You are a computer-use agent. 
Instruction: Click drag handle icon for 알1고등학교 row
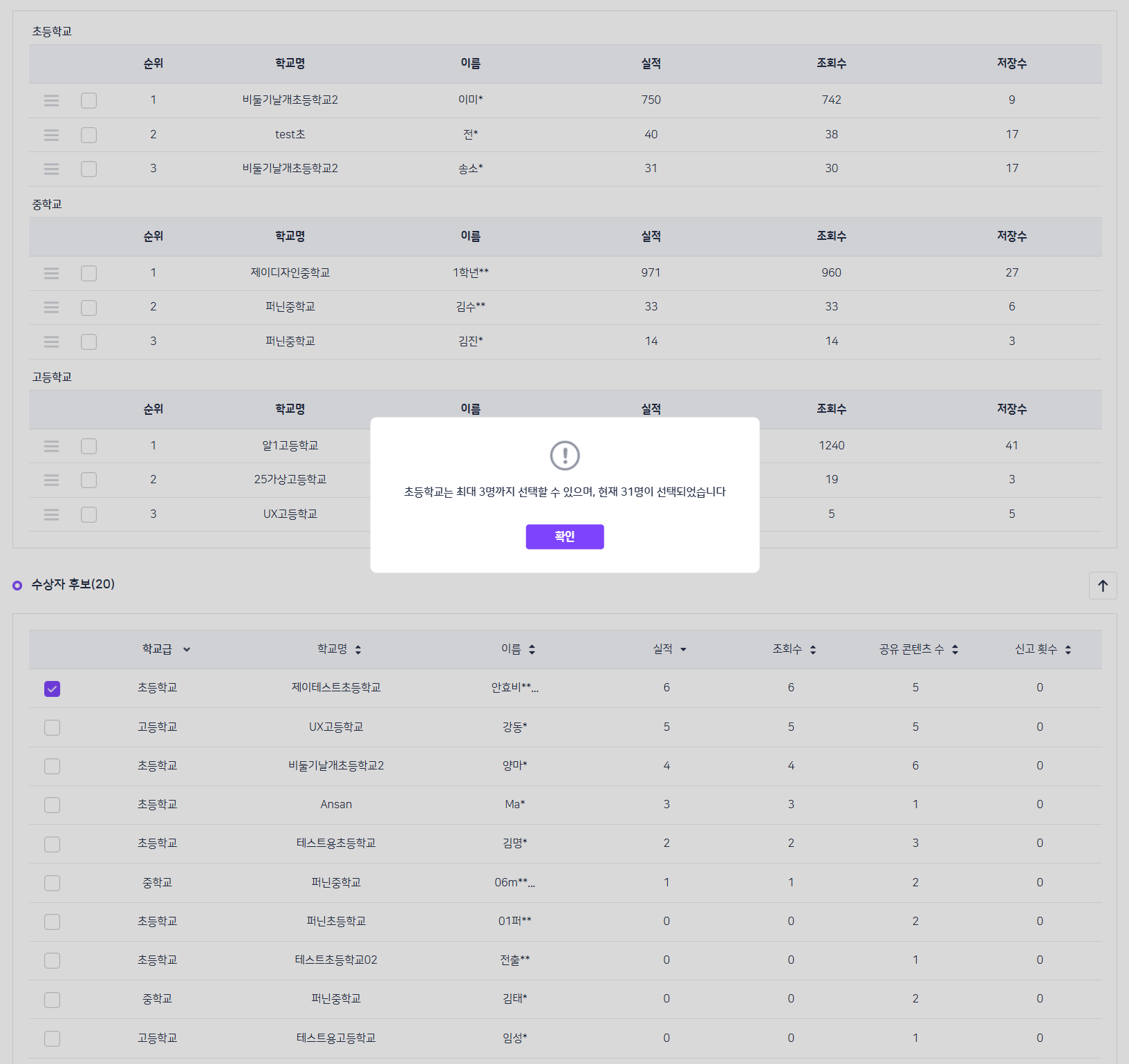(51, 446)
